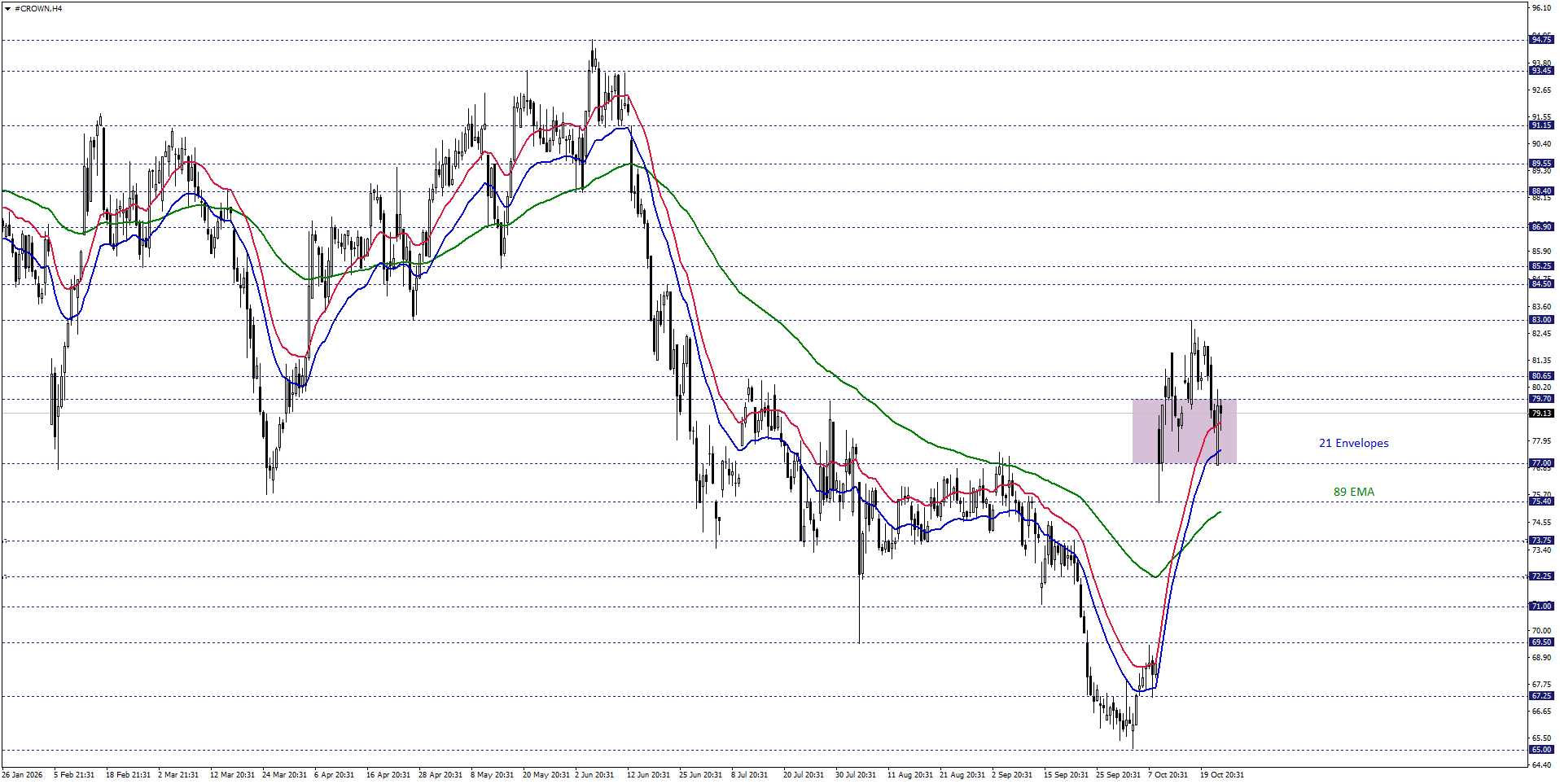Click the '19 Oct 20:31' time axis label
1560x784 pixels.
click(x=1222, y=775)
